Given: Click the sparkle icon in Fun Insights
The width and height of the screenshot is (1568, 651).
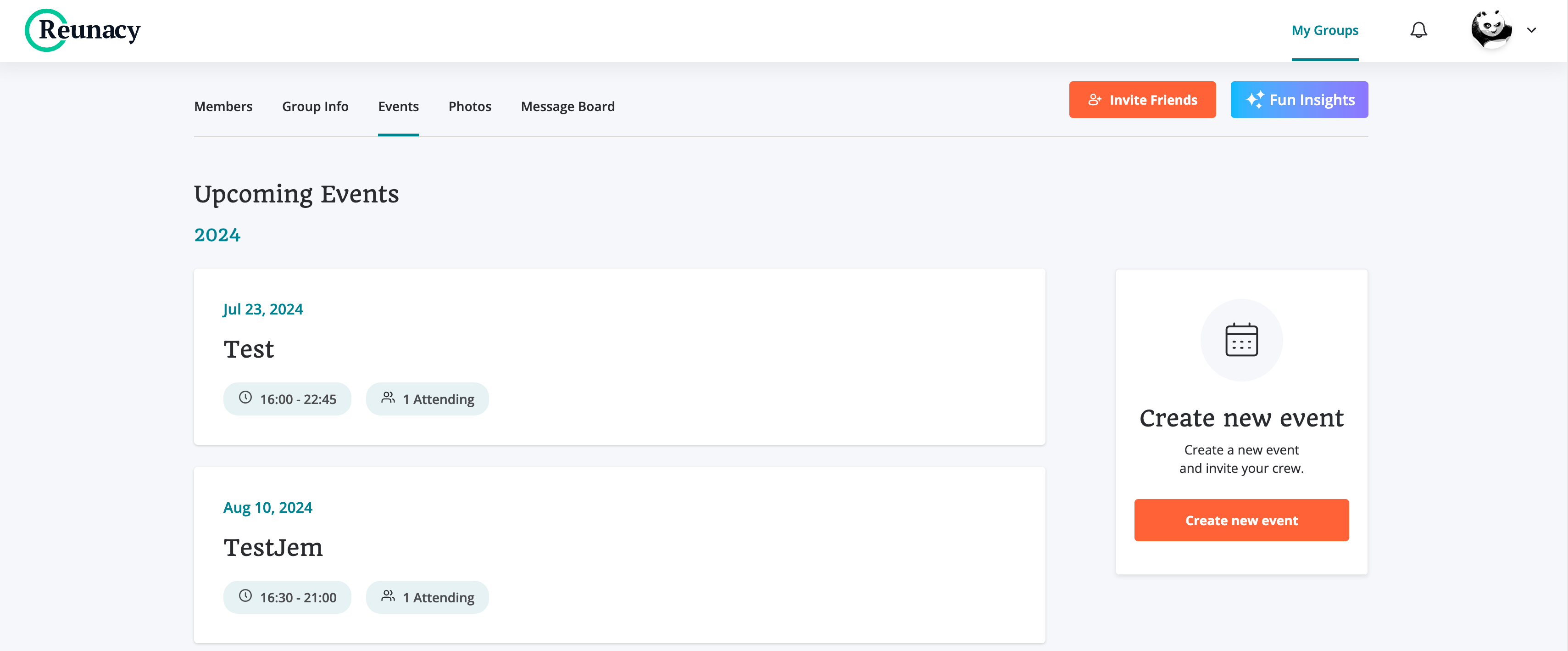Looking at the screenshot, I should click(1255, 100).
